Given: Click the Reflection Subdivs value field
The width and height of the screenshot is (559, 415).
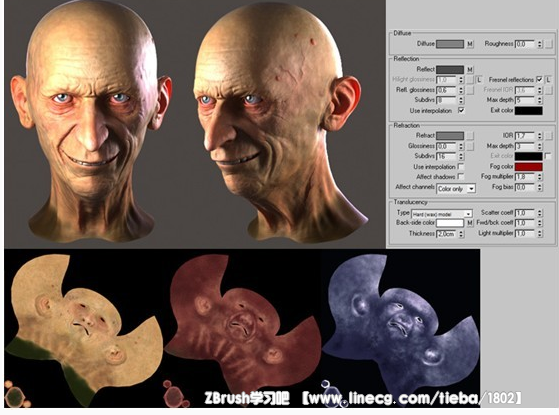Looking at the screenshot, I should [x=446, y=100].
